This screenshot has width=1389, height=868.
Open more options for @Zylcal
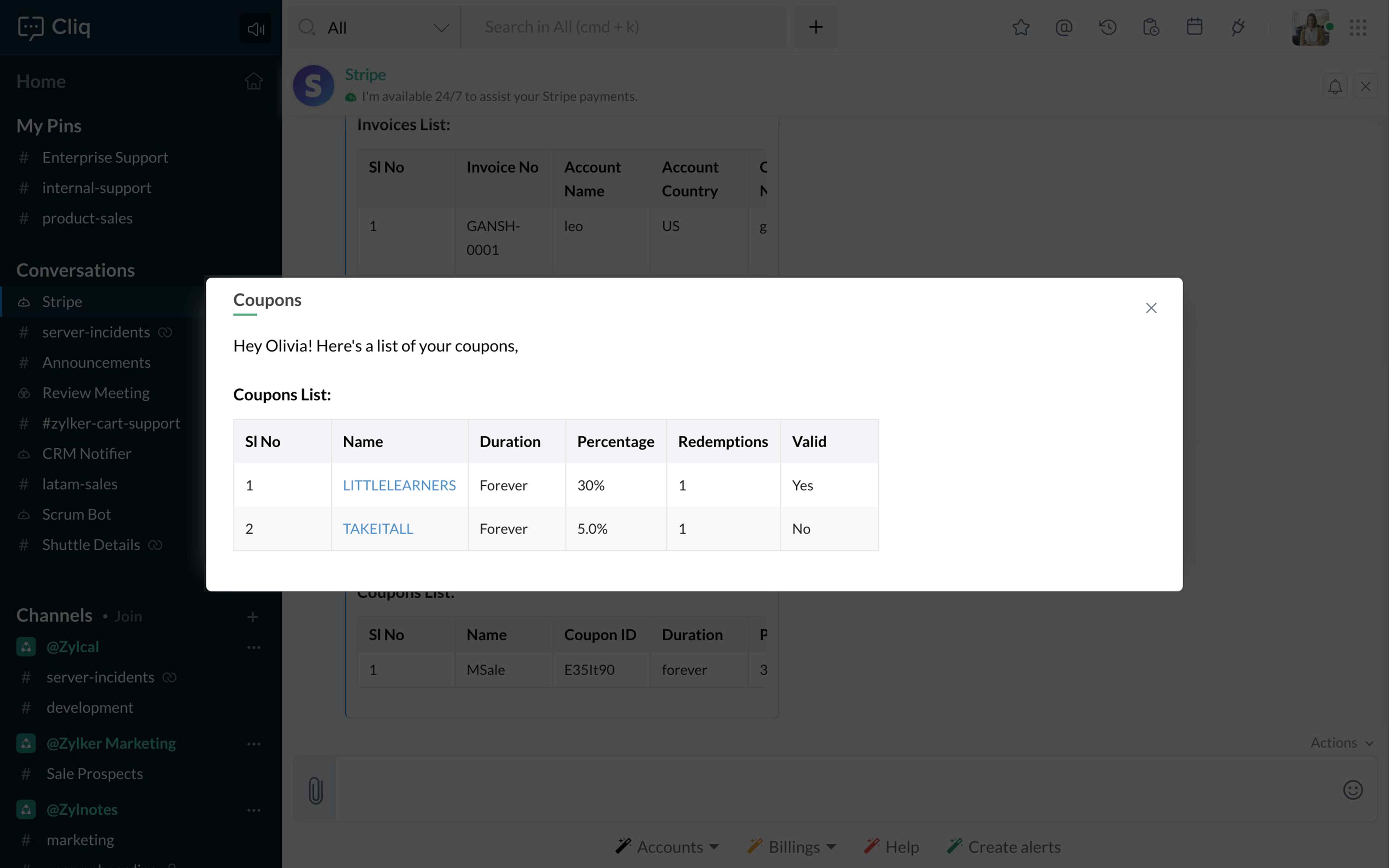click(254, 647)
